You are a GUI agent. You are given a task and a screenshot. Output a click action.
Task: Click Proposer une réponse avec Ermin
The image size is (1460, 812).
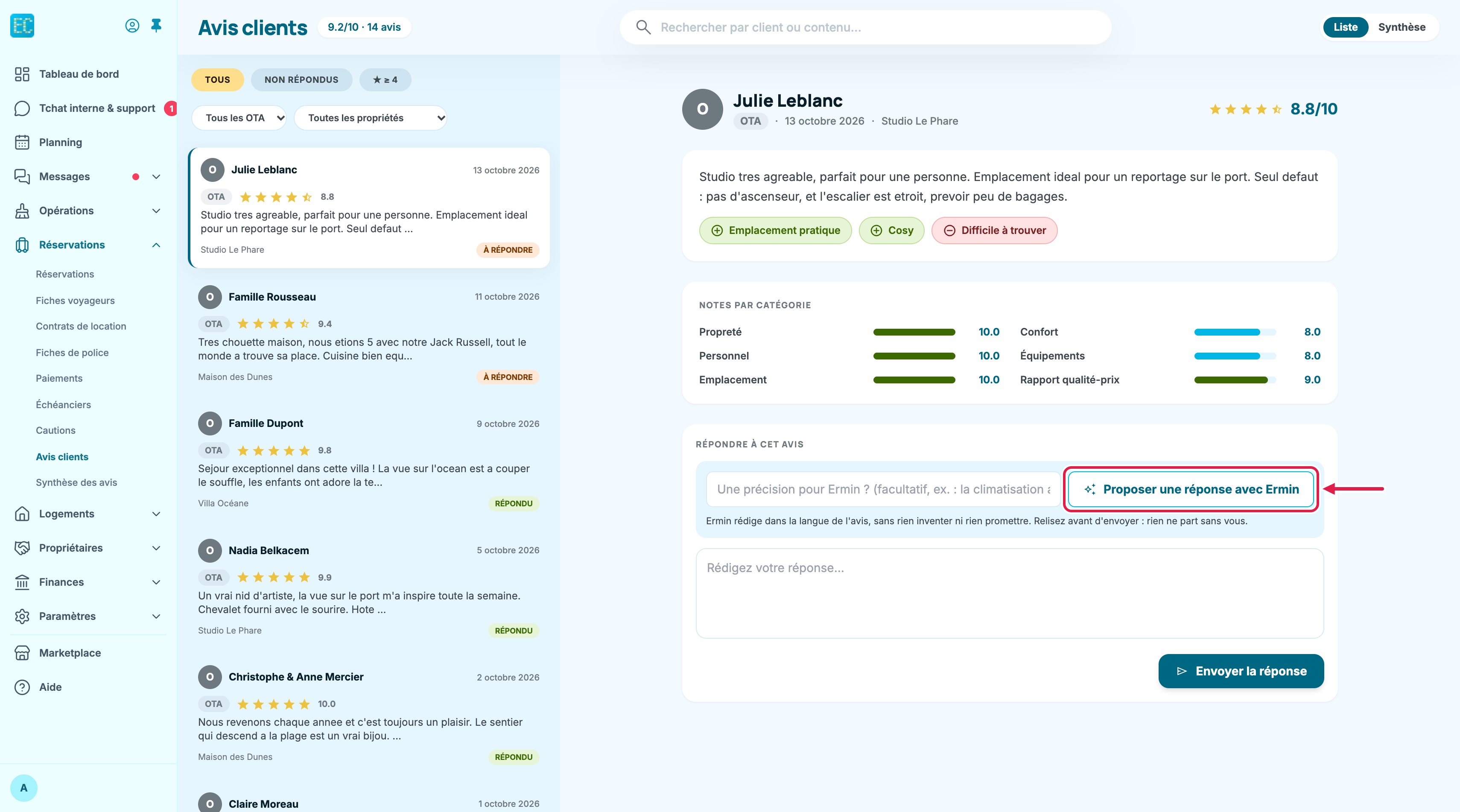(1191, 489)
